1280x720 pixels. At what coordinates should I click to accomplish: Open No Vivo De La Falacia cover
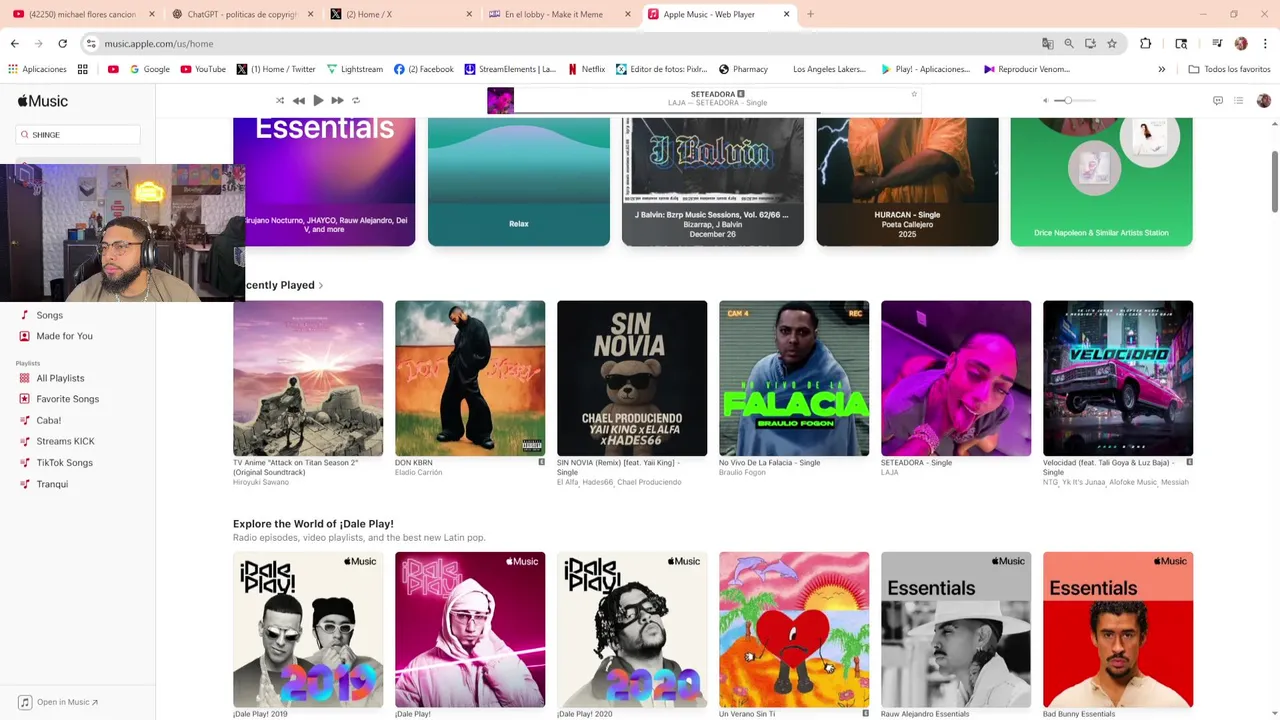point(794,378)
